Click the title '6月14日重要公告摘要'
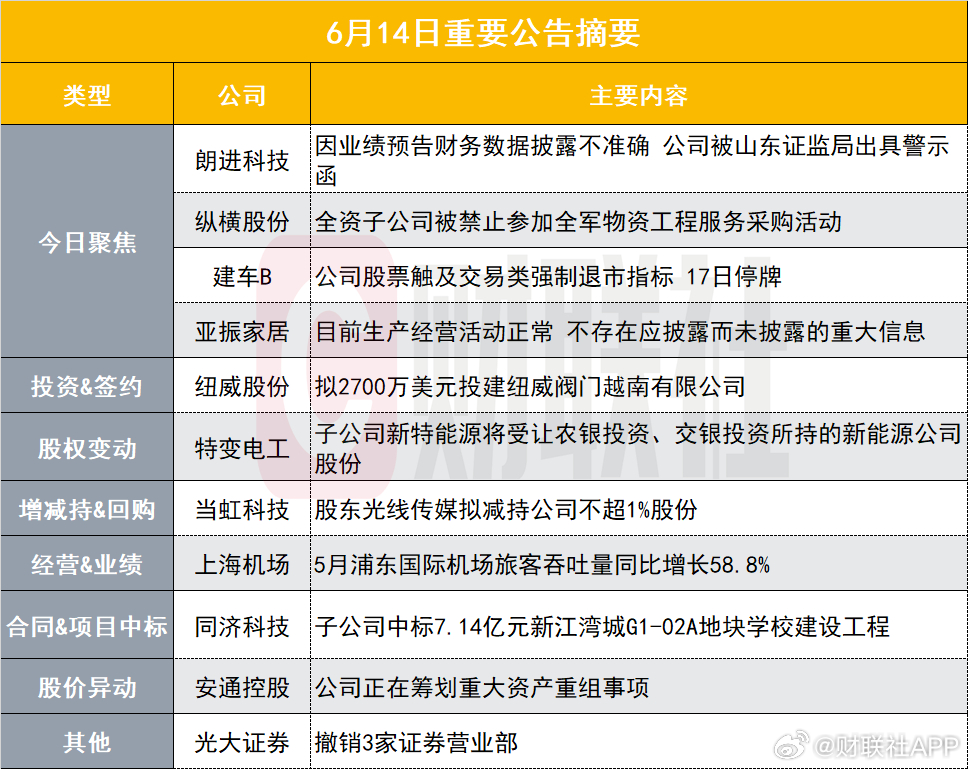968x769 pixels. pos(483,32)
